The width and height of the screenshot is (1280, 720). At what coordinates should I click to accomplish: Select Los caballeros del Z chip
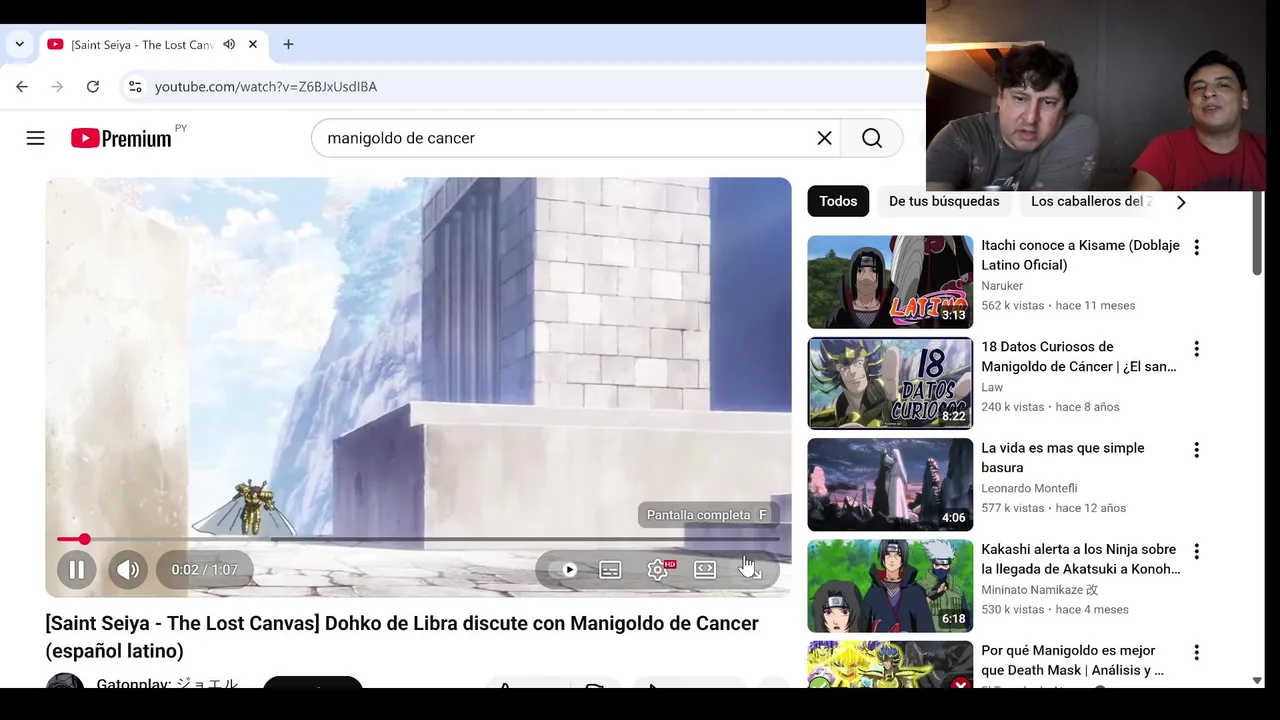[1090, 201]
